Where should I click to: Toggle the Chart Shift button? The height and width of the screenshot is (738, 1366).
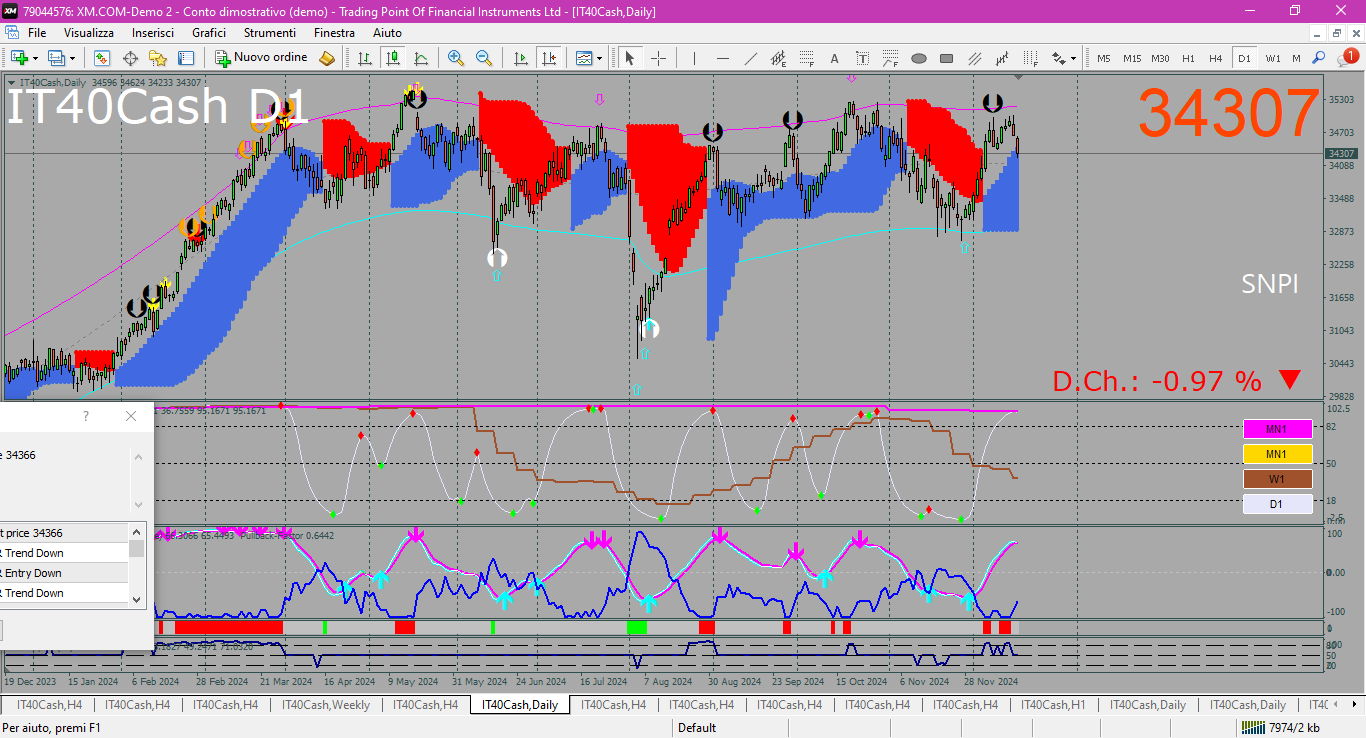(548, 58)
